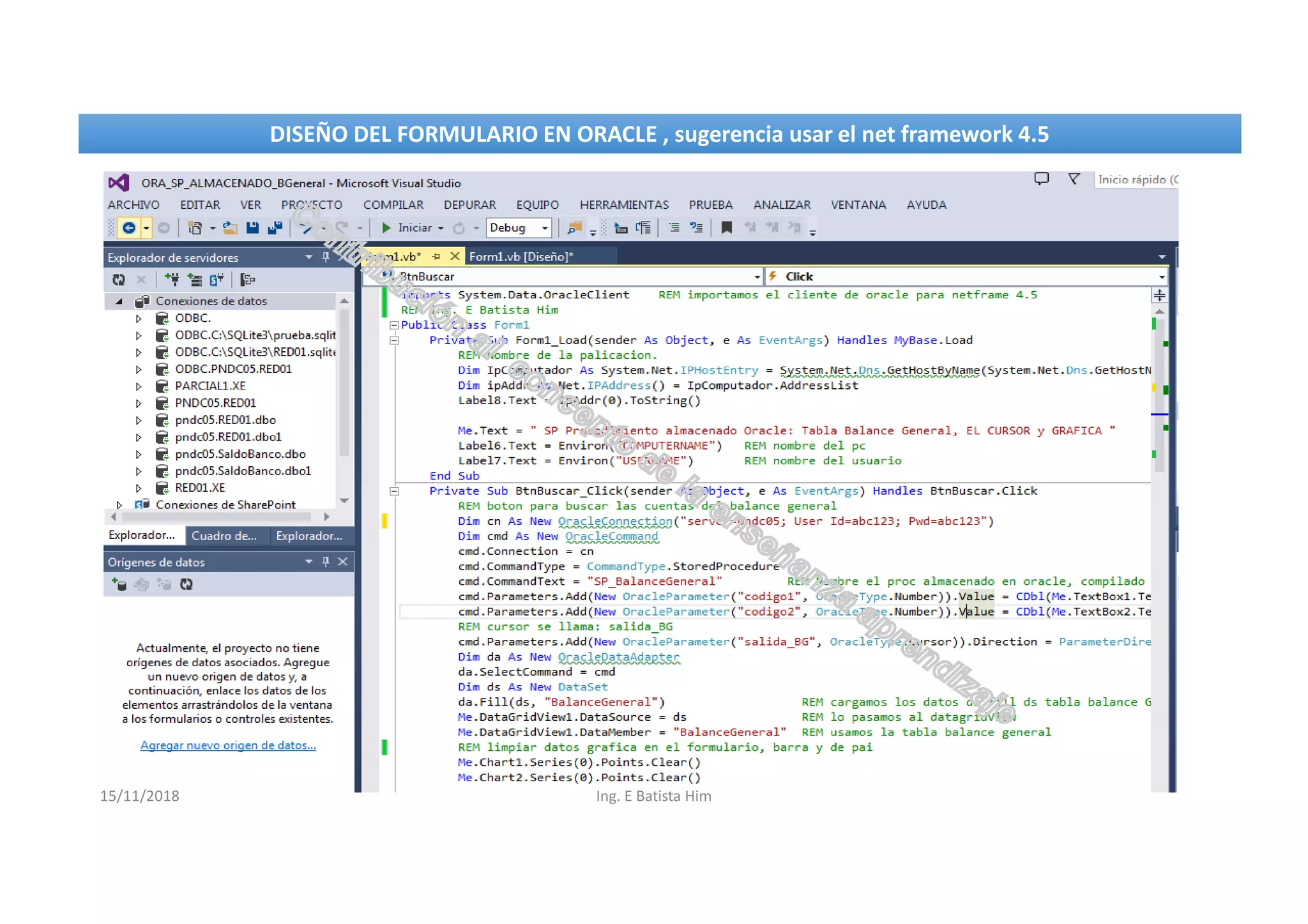Collapse the Form1_Load sub outline
Viewport: 1308px width, 924px height.
(x=394, y=340)
